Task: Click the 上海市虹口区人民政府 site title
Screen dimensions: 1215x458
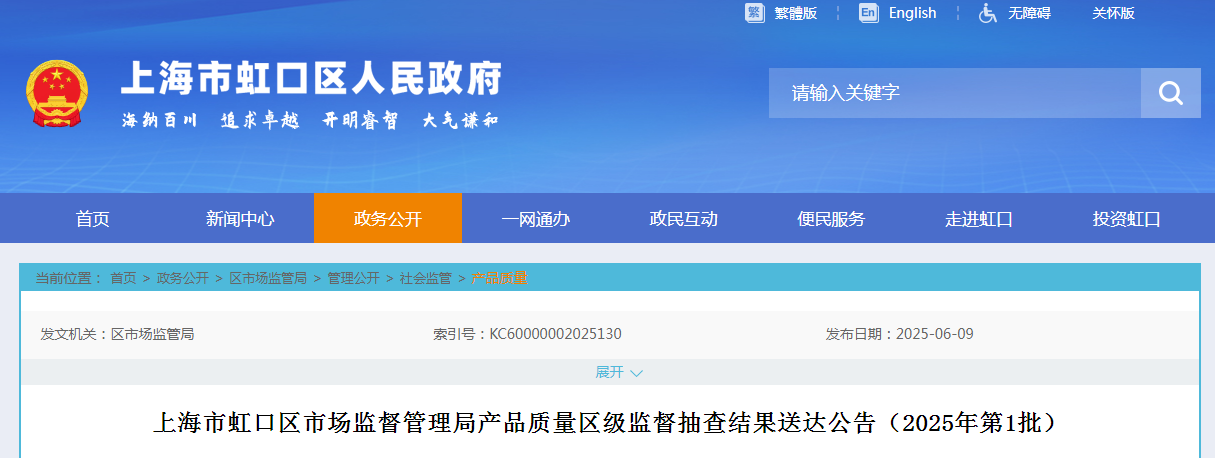Action: pyautogui.click(x=311, y=78)
